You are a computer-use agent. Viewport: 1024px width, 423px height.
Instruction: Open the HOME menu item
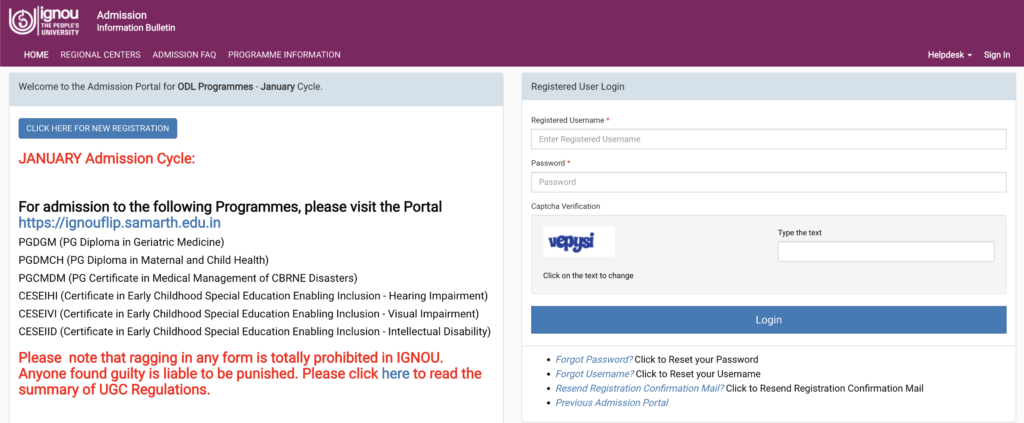pos(36,55)
